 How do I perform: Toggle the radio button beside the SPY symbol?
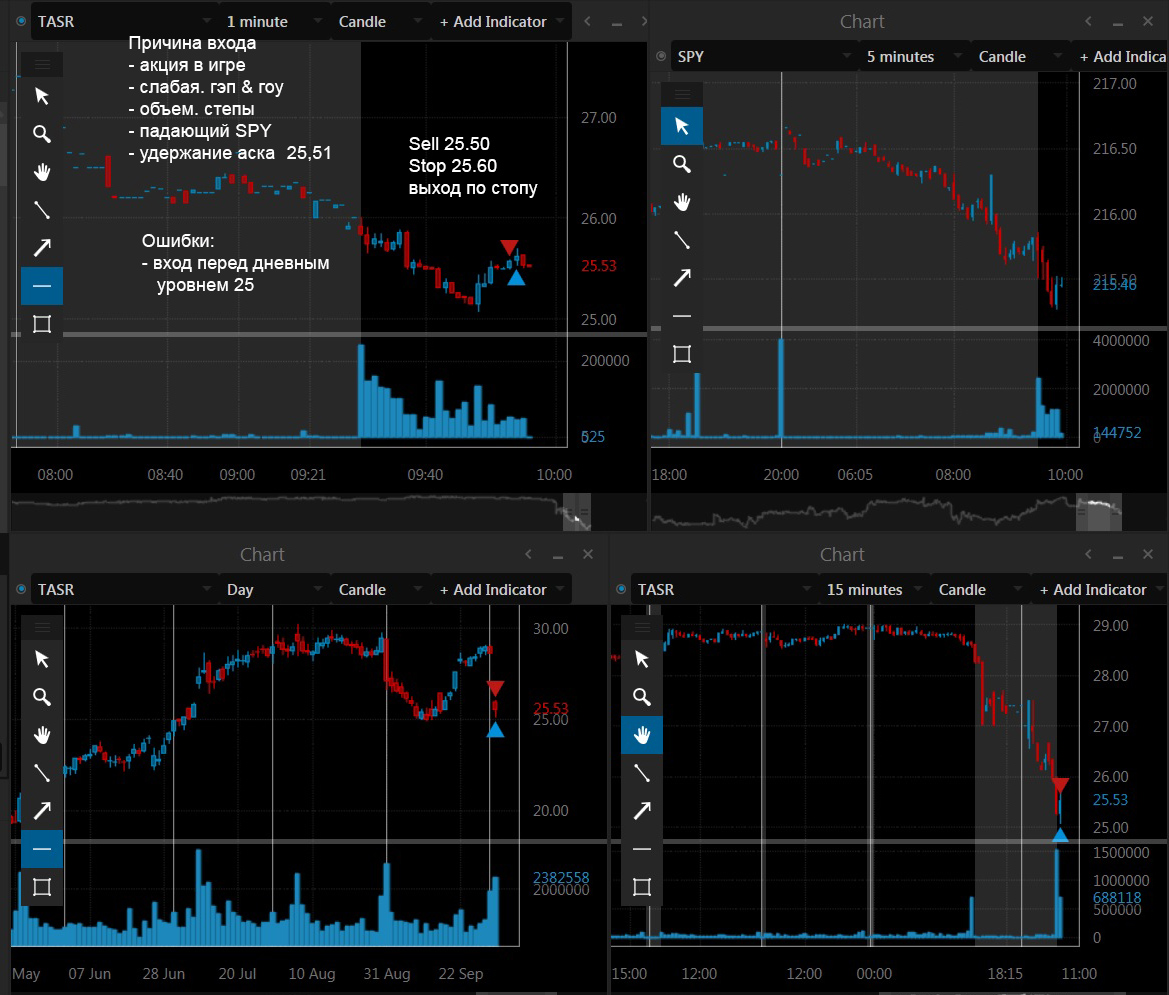[x=661, y=57]
